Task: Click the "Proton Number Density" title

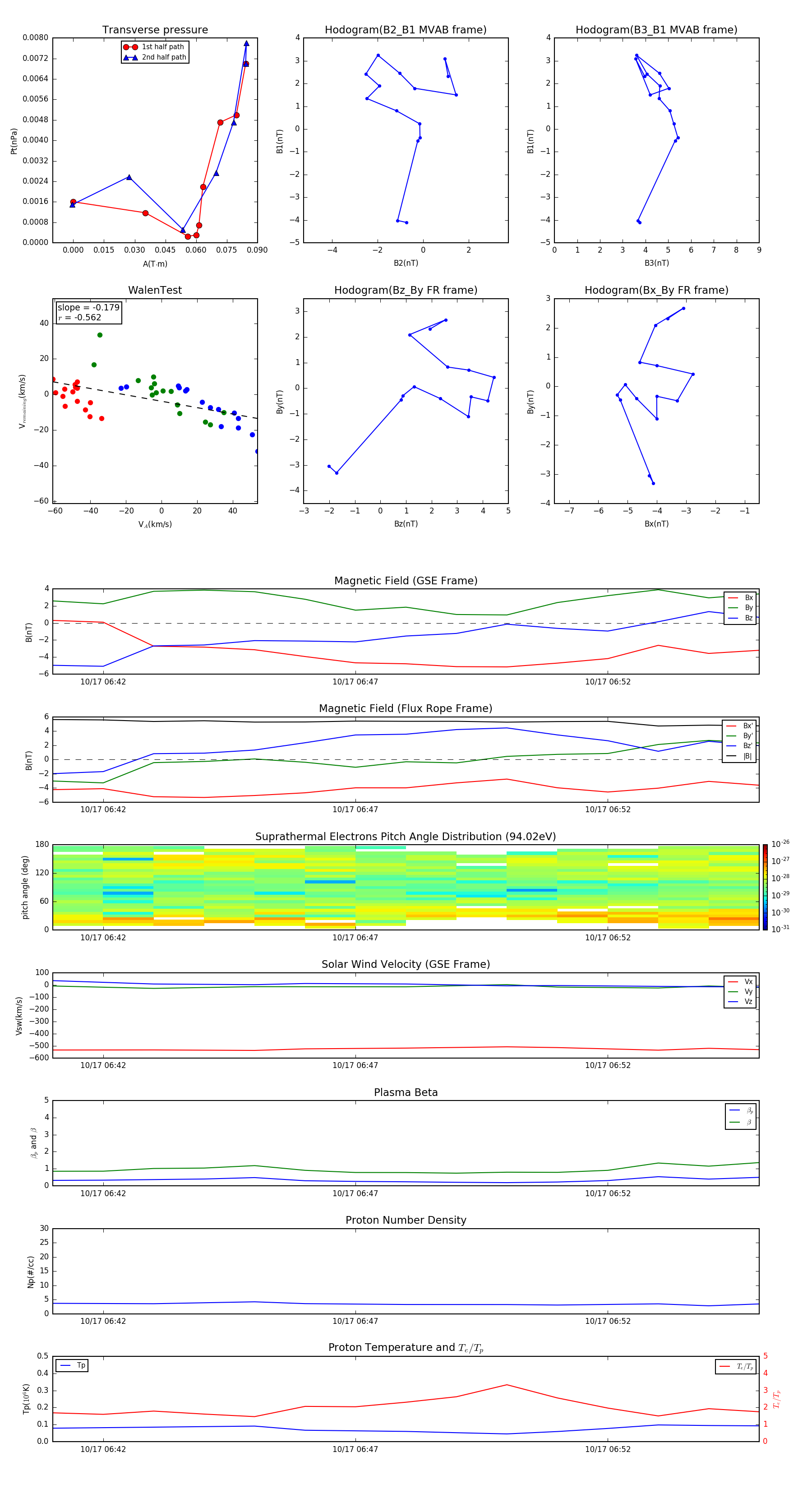Action: [x=406, y=1220]
